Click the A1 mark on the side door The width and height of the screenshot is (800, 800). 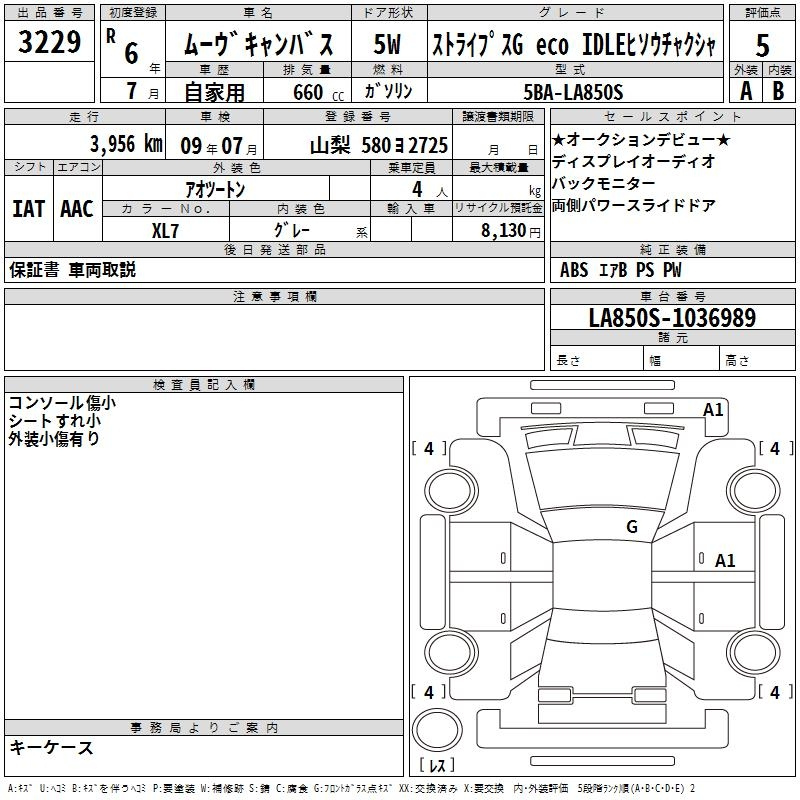(725, 561)
